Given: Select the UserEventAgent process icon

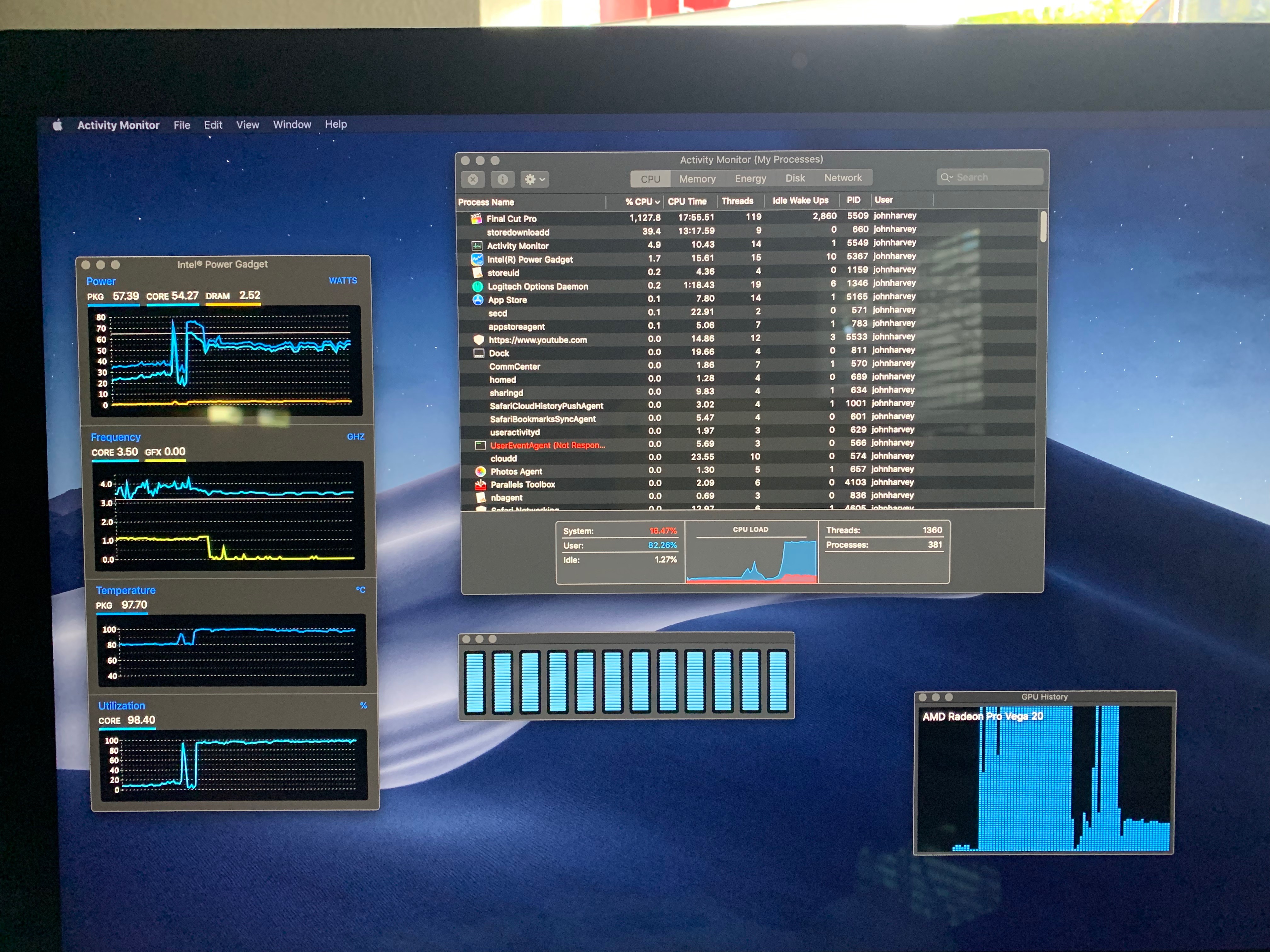Looking at the screenshot, I should click(x=480, y=445).
